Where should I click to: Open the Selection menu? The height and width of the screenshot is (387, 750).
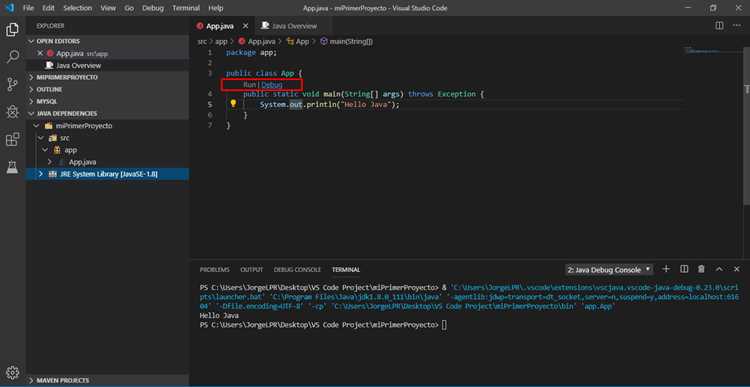pyautogui.click(x=77, y=8)
